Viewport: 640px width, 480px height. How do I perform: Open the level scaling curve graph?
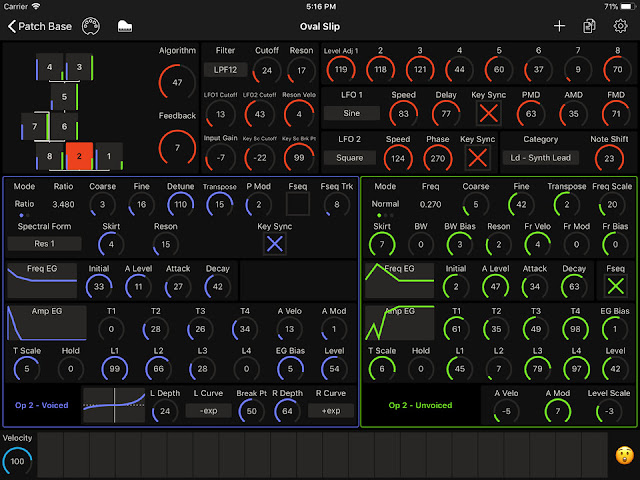(x=114, y=405)
